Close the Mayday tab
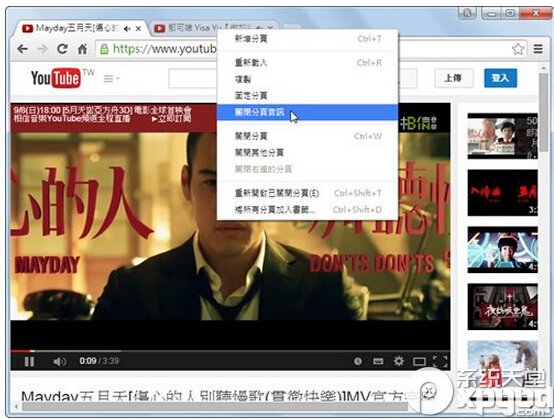 [x=138, y=29]
